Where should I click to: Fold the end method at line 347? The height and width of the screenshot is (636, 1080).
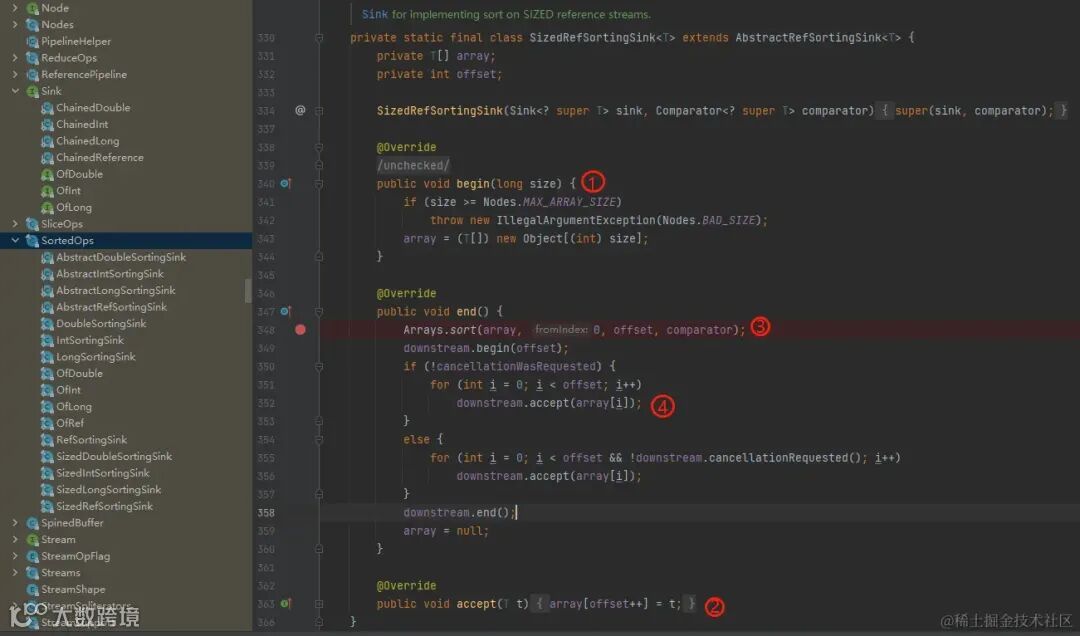tap(319, 311)
